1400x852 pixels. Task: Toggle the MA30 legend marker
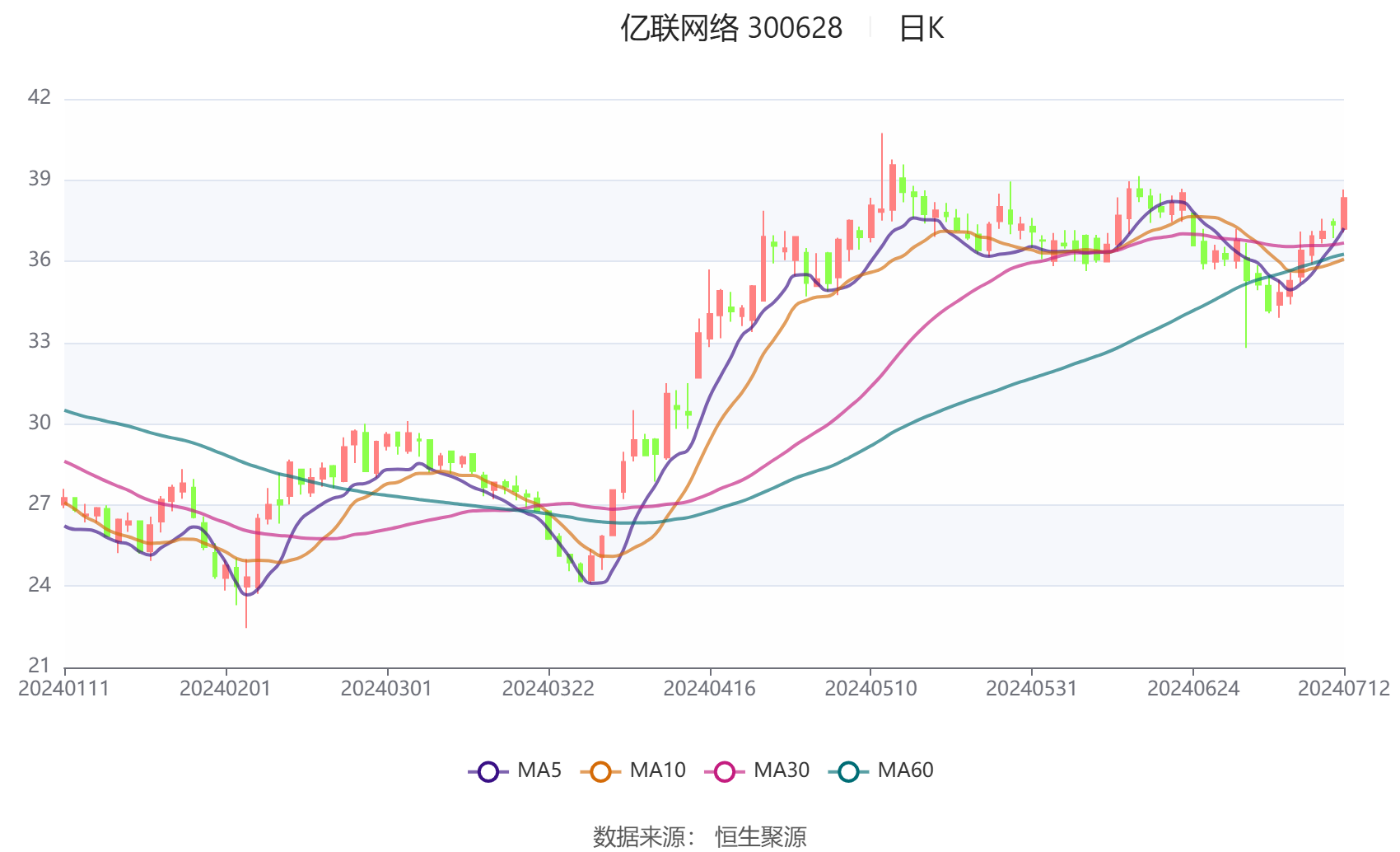coord(725,771)
